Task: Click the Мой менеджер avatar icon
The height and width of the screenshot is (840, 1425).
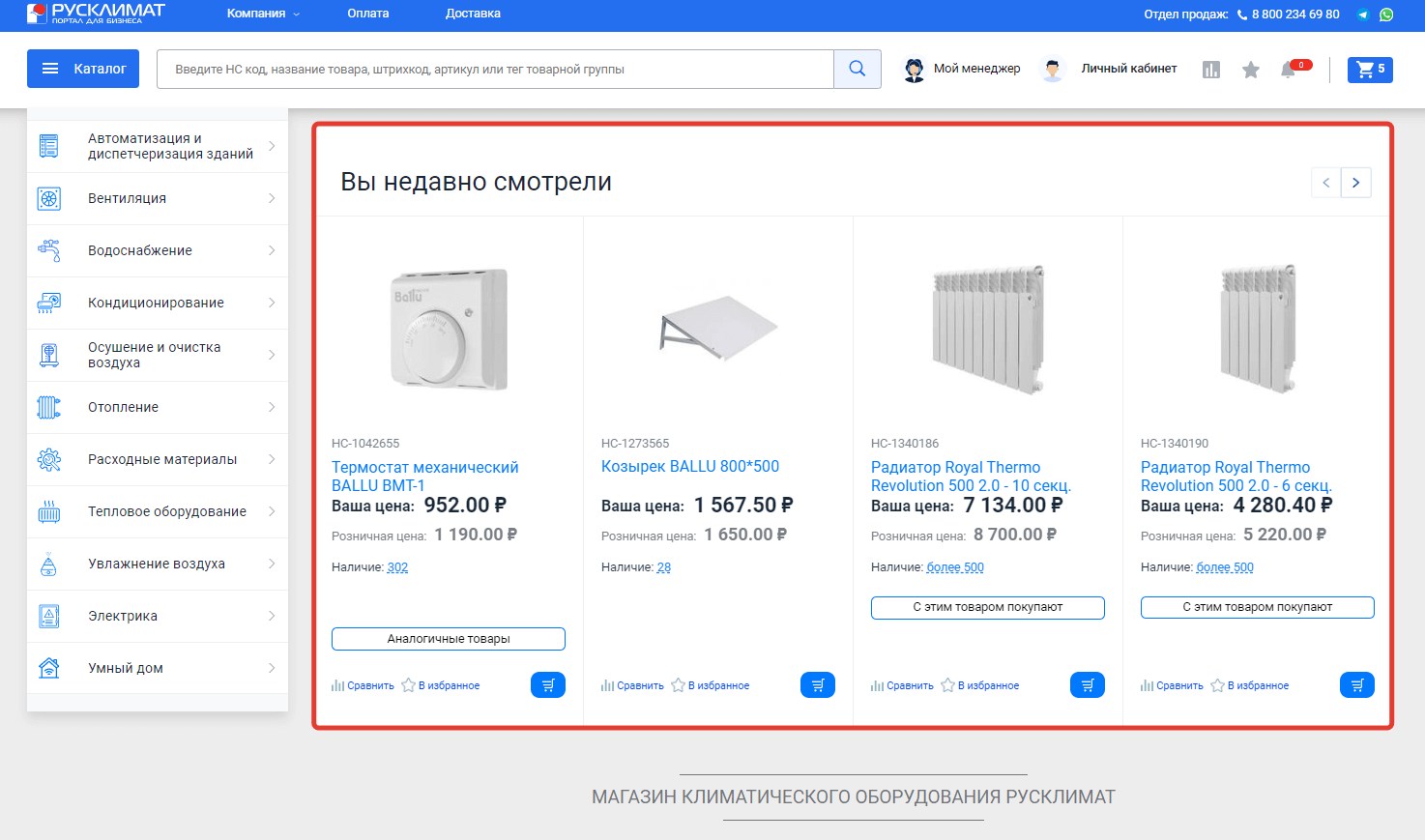Action: (x=914, y=70)
